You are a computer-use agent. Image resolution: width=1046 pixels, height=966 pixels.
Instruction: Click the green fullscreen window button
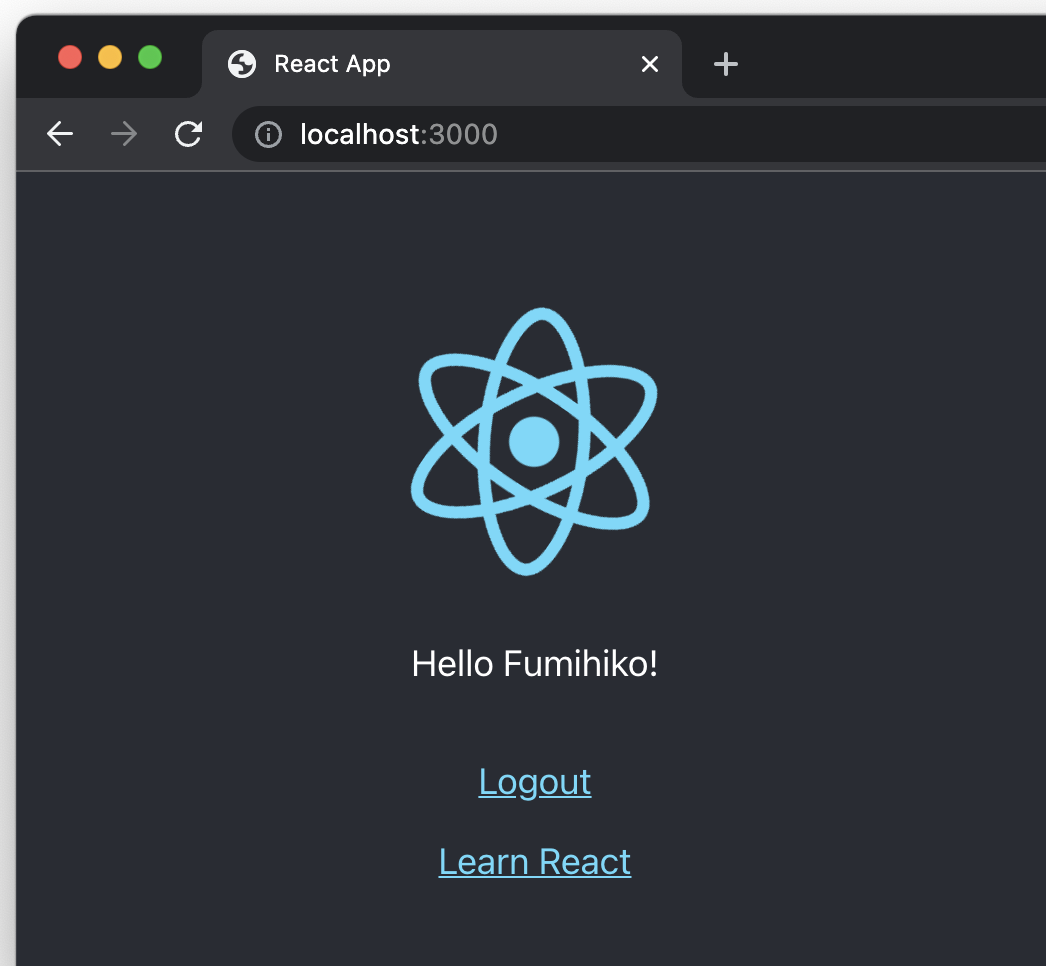(150, 57)
